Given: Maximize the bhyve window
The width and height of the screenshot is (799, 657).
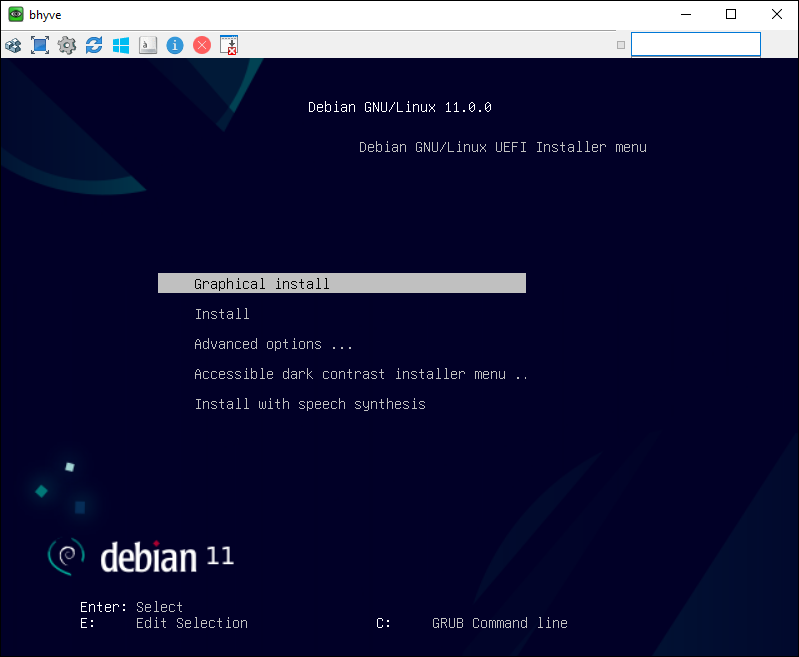Looking at the screenshot, I should pos(731,14).
